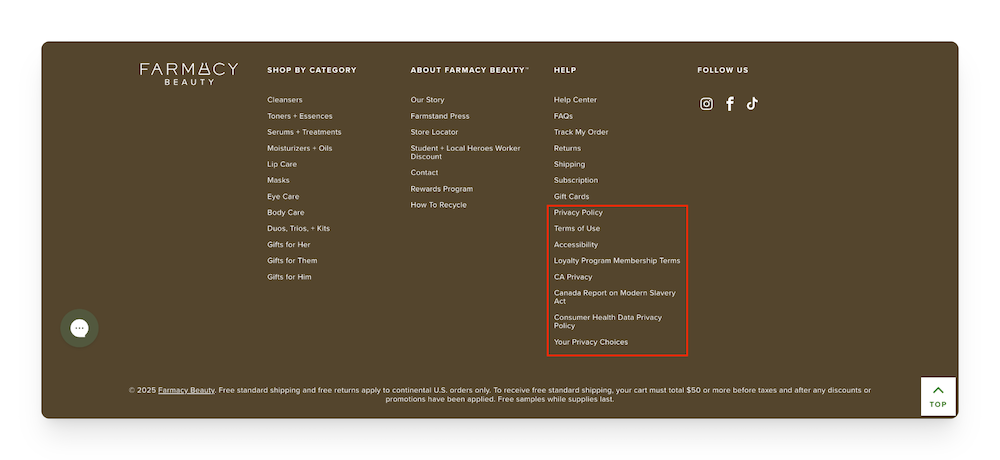Open Farmacy's Instagram page
The height and width of the screenshot is (460, 1000).
[706, 104]
